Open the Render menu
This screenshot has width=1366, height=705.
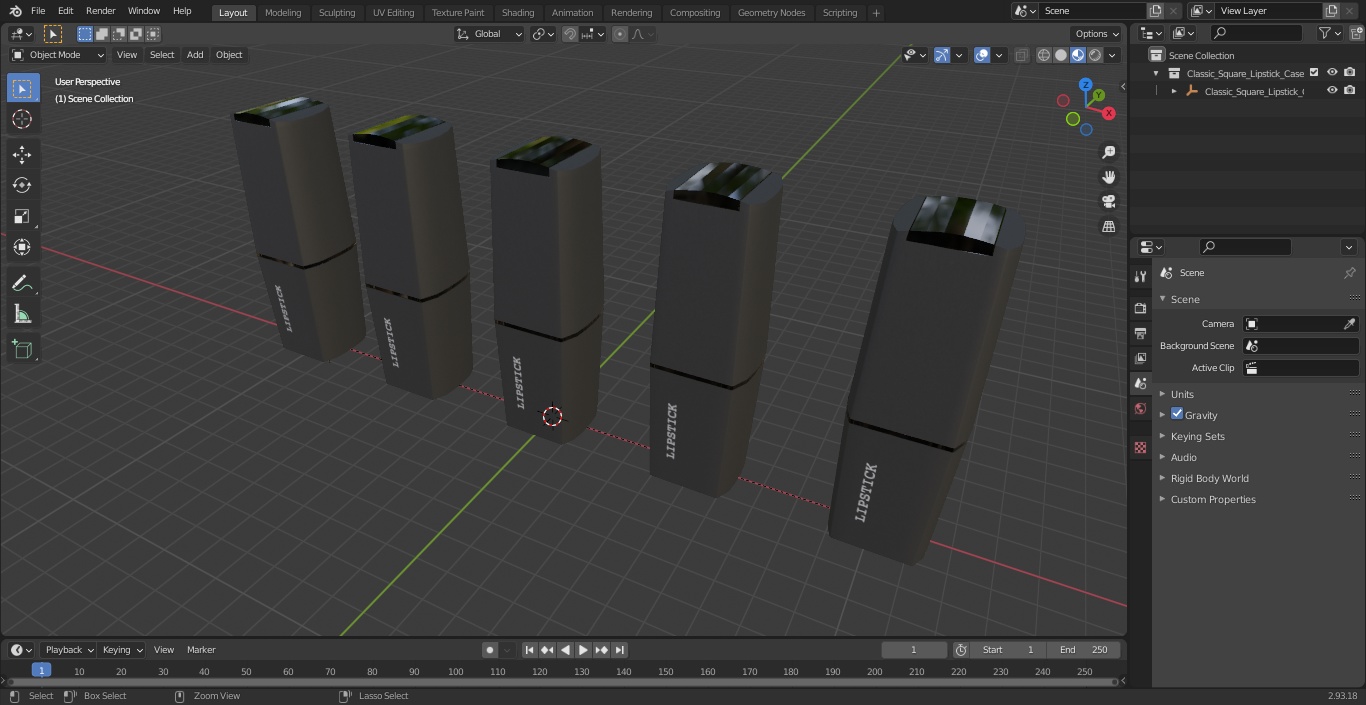100,11
